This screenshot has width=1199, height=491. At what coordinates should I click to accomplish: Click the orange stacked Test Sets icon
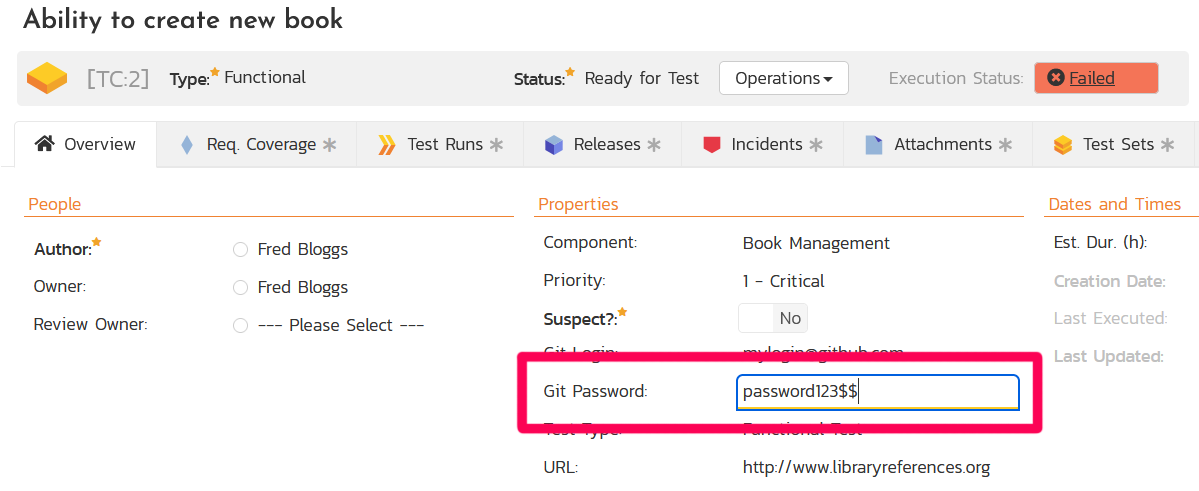[1063, 145]
